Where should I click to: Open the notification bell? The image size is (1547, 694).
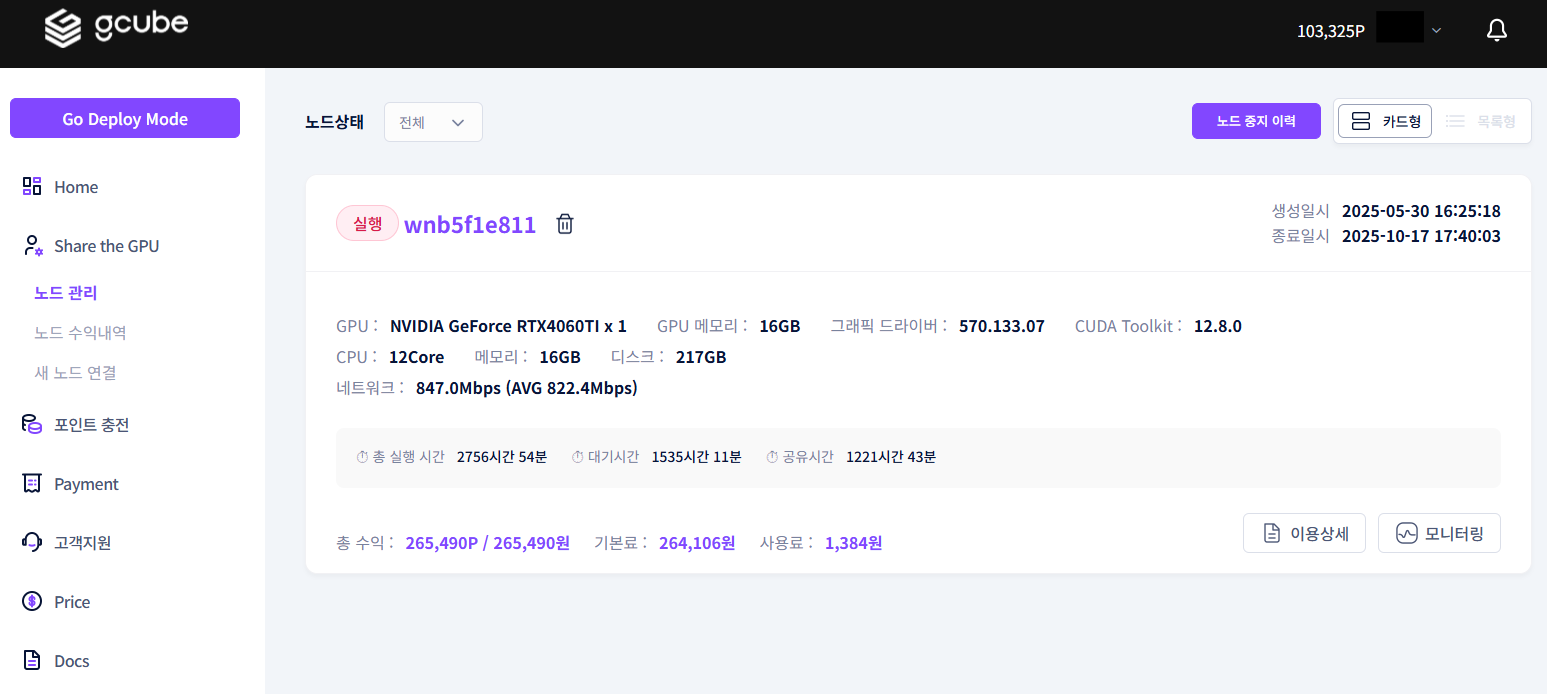1496,31
